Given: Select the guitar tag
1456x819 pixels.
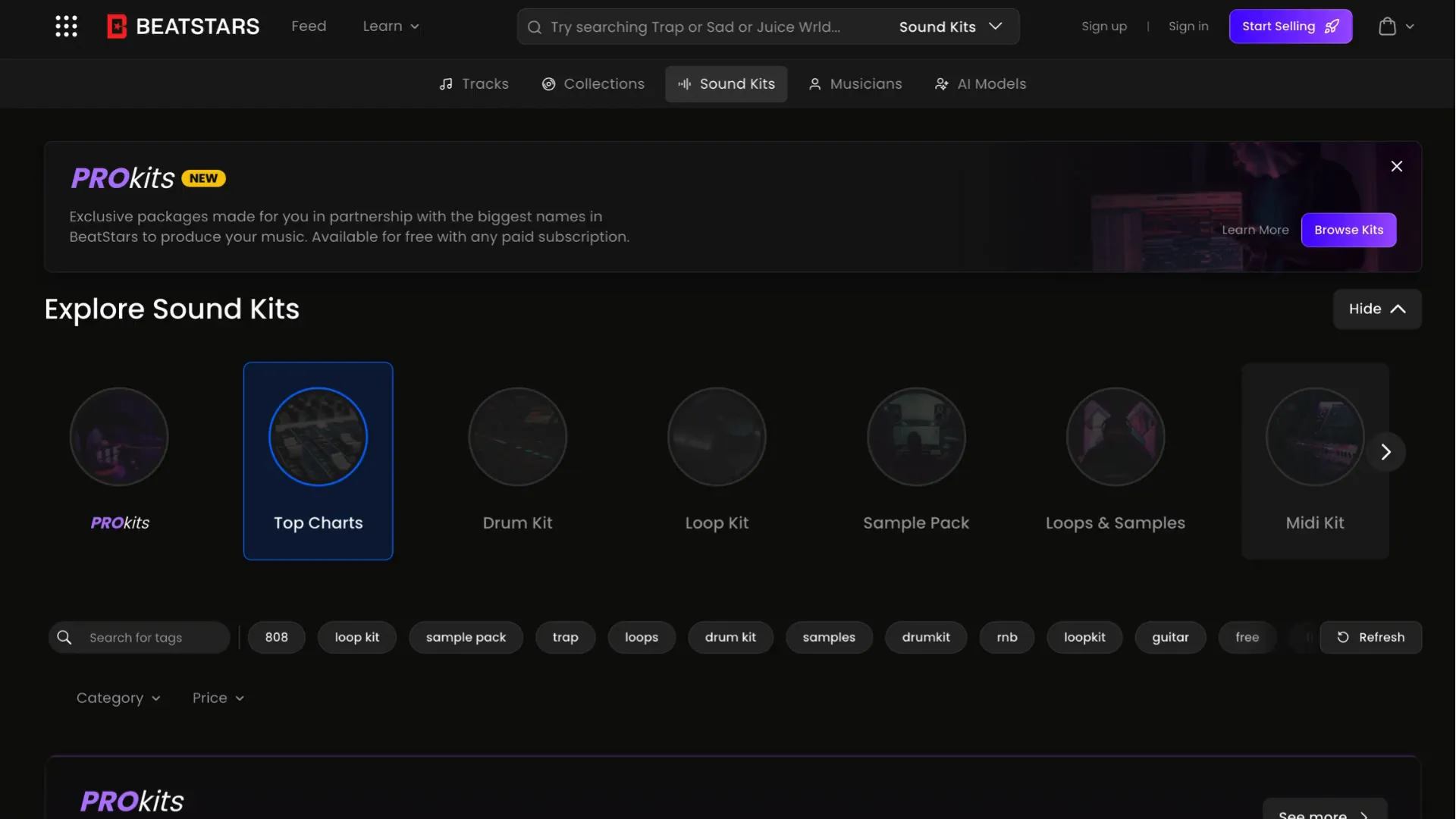Looking at the screenshot, I should click(x=1171, y=638).
